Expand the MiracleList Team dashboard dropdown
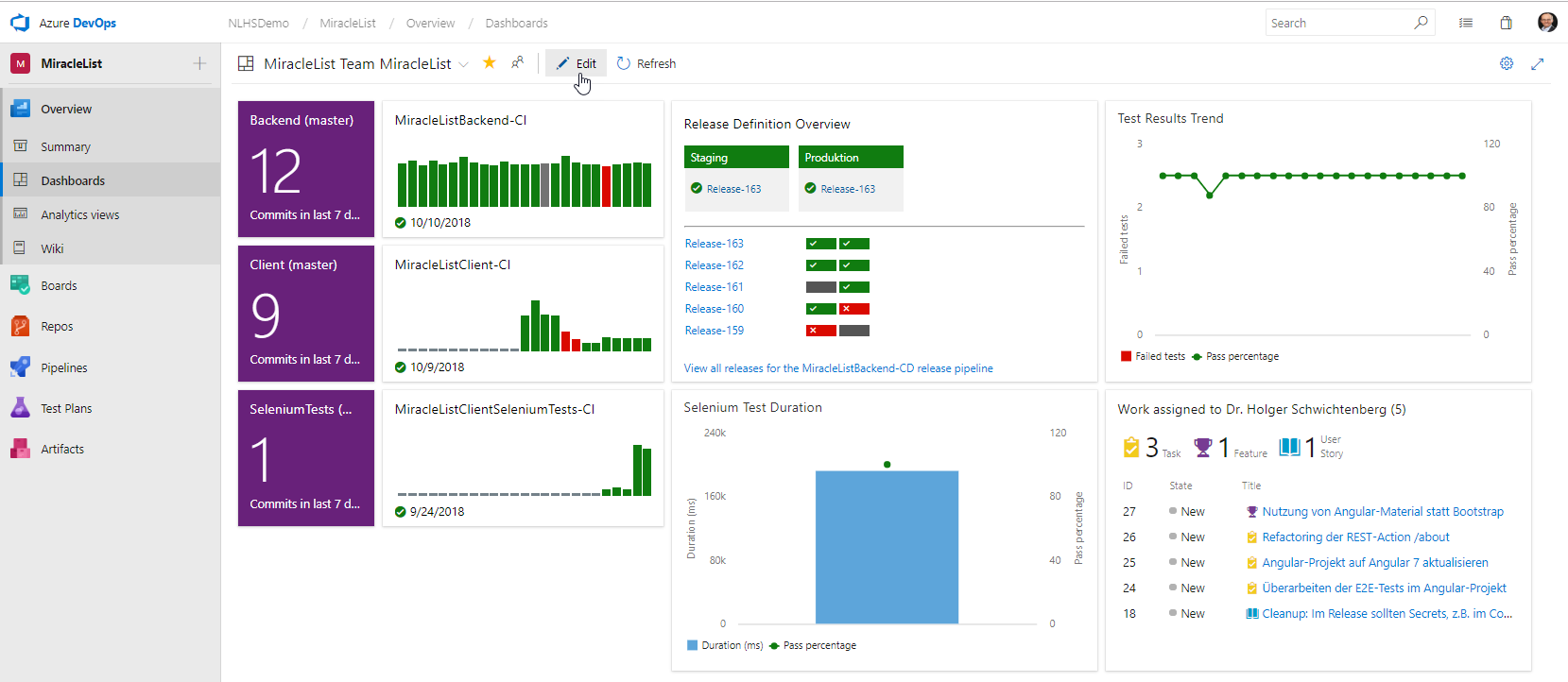Screen dimensions: 1568x682 coord(463,64)
